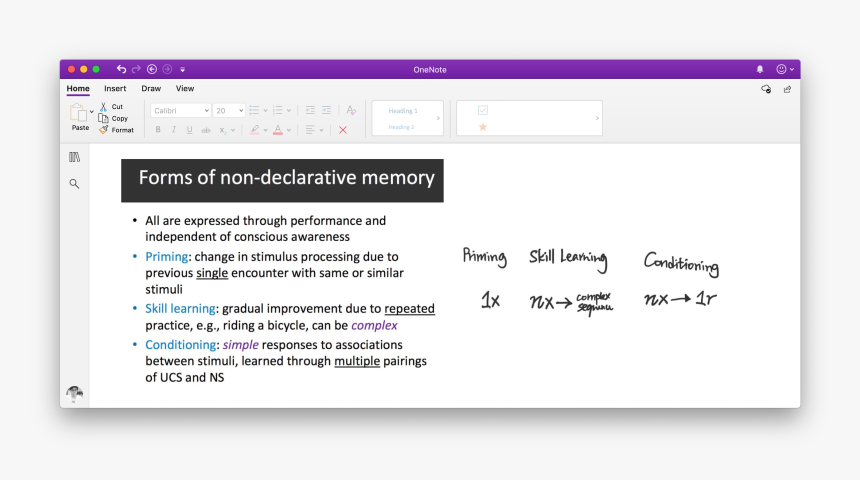860x480 pixels.
Task: Open the notifications bell
Action: (x=760, y=69)
